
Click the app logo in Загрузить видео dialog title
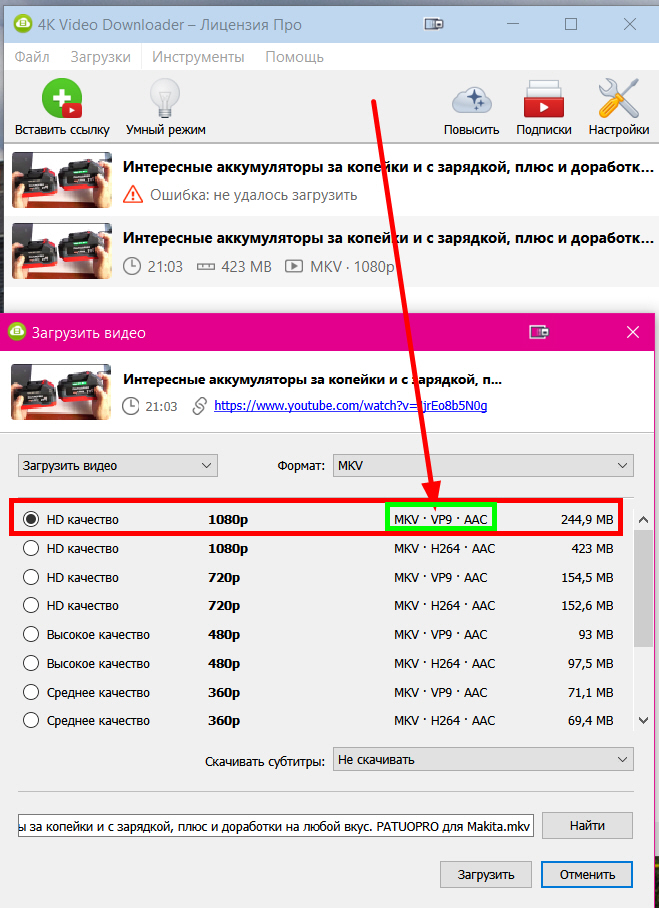(x=17, y=332)
